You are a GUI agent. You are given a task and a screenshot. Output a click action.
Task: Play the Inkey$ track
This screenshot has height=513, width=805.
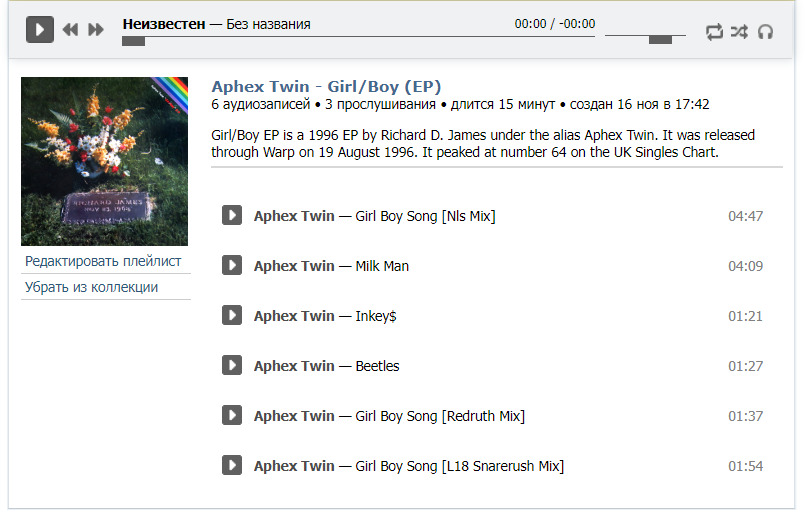click(232, 315)
